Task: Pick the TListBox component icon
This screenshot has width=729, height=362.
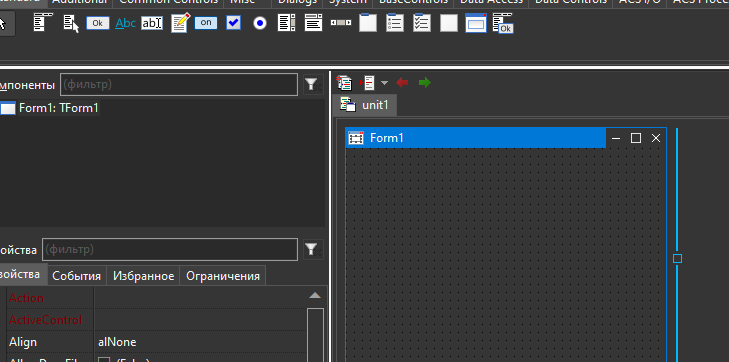Action: pos(287,23)
